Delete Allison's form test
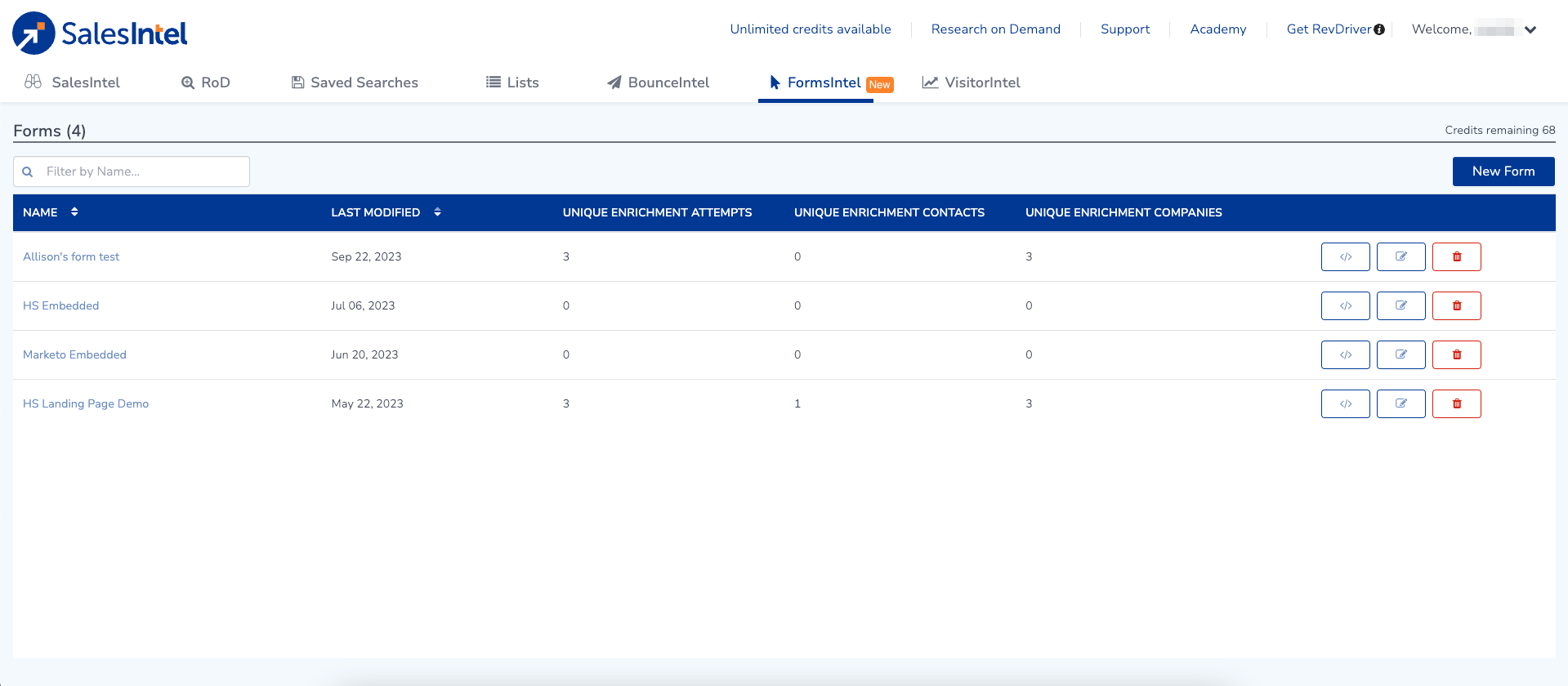Image resolution: width=1568 pixels, height=686 pixels. [1456, 256]
